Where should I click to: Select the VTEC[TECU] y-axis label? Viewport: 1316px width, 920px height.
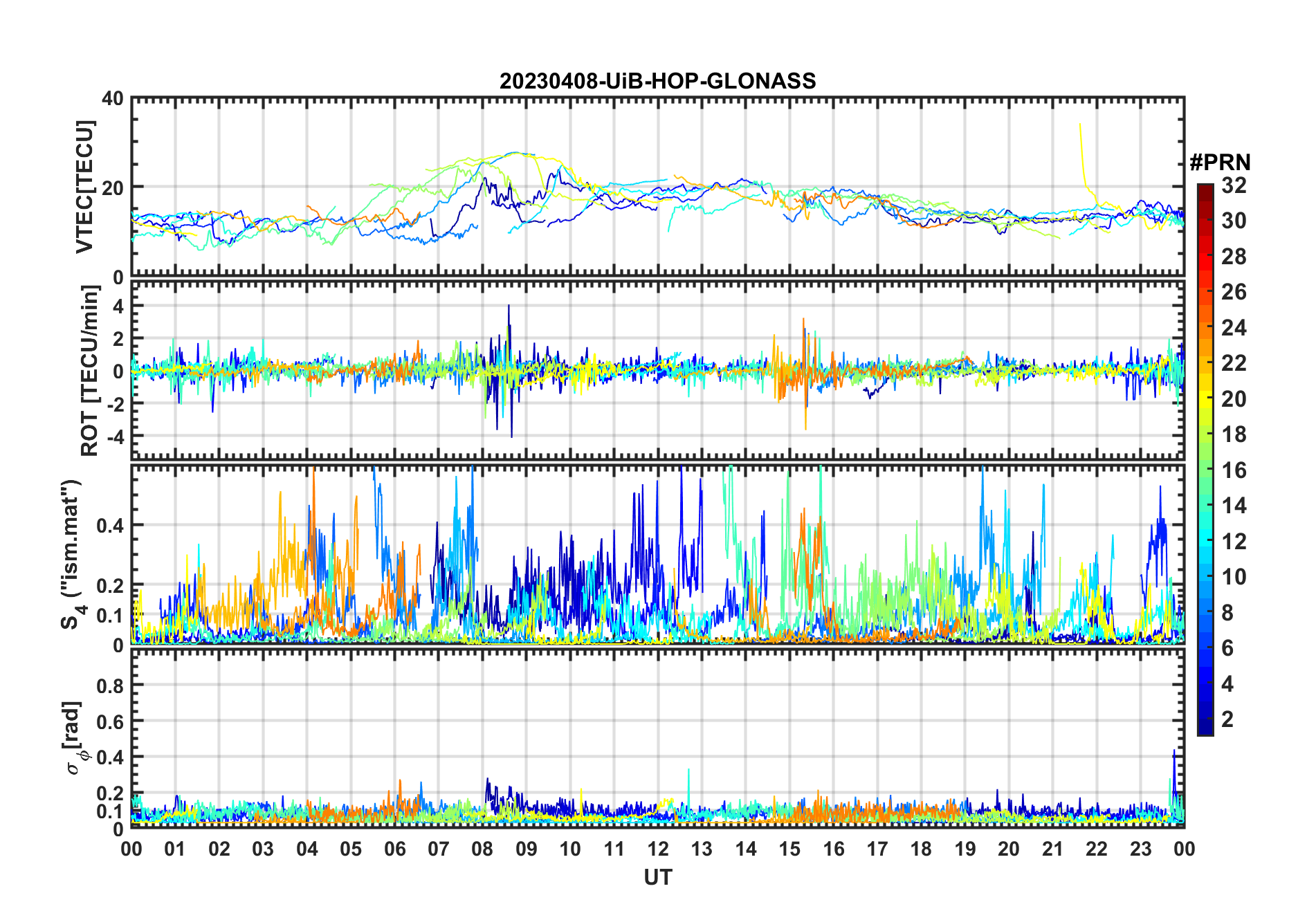pyautogui.click(x=84, y=187)
